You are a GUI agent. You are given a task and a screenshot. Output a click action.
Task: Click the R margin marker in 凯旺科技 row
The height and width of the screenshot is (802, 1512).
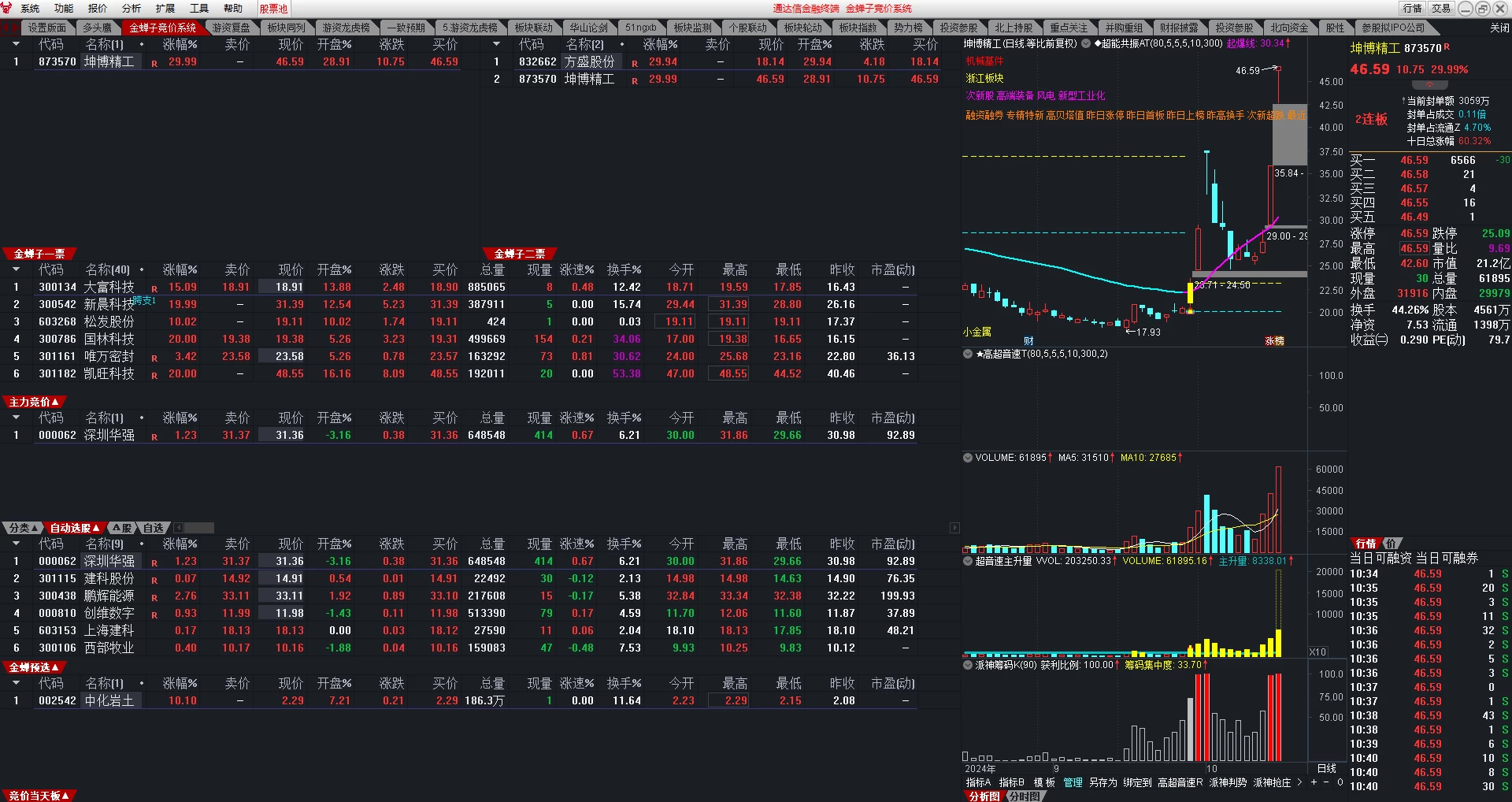click(154, 375)
